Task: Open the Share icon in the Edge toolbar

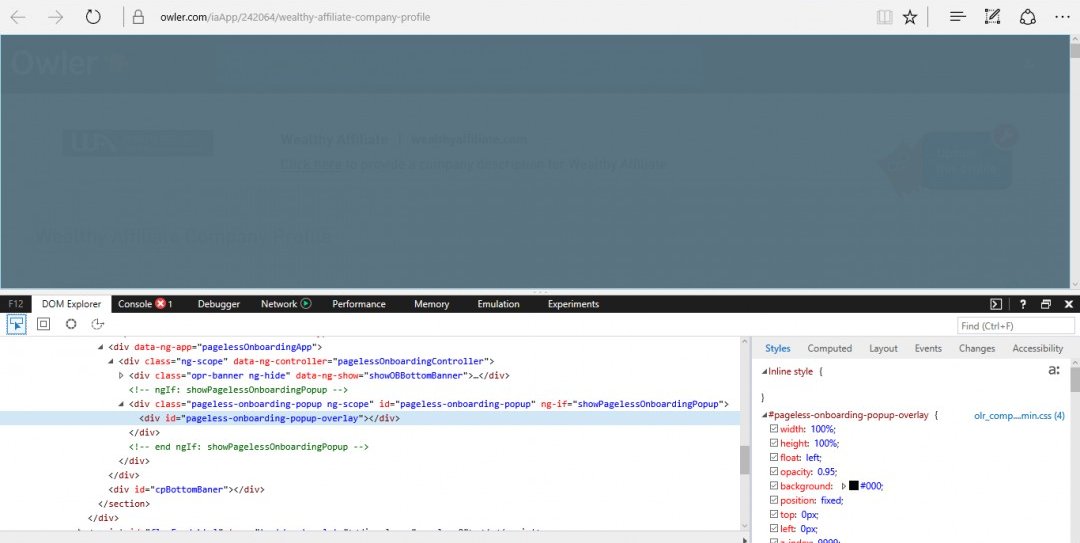Action: pos(1028,17)
